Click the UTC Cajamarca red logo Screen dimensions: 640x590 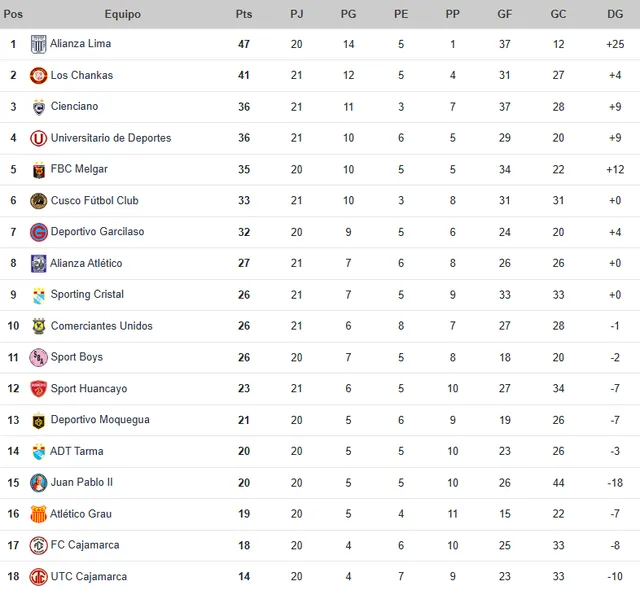pyautogui.click(x=38, y=577)
